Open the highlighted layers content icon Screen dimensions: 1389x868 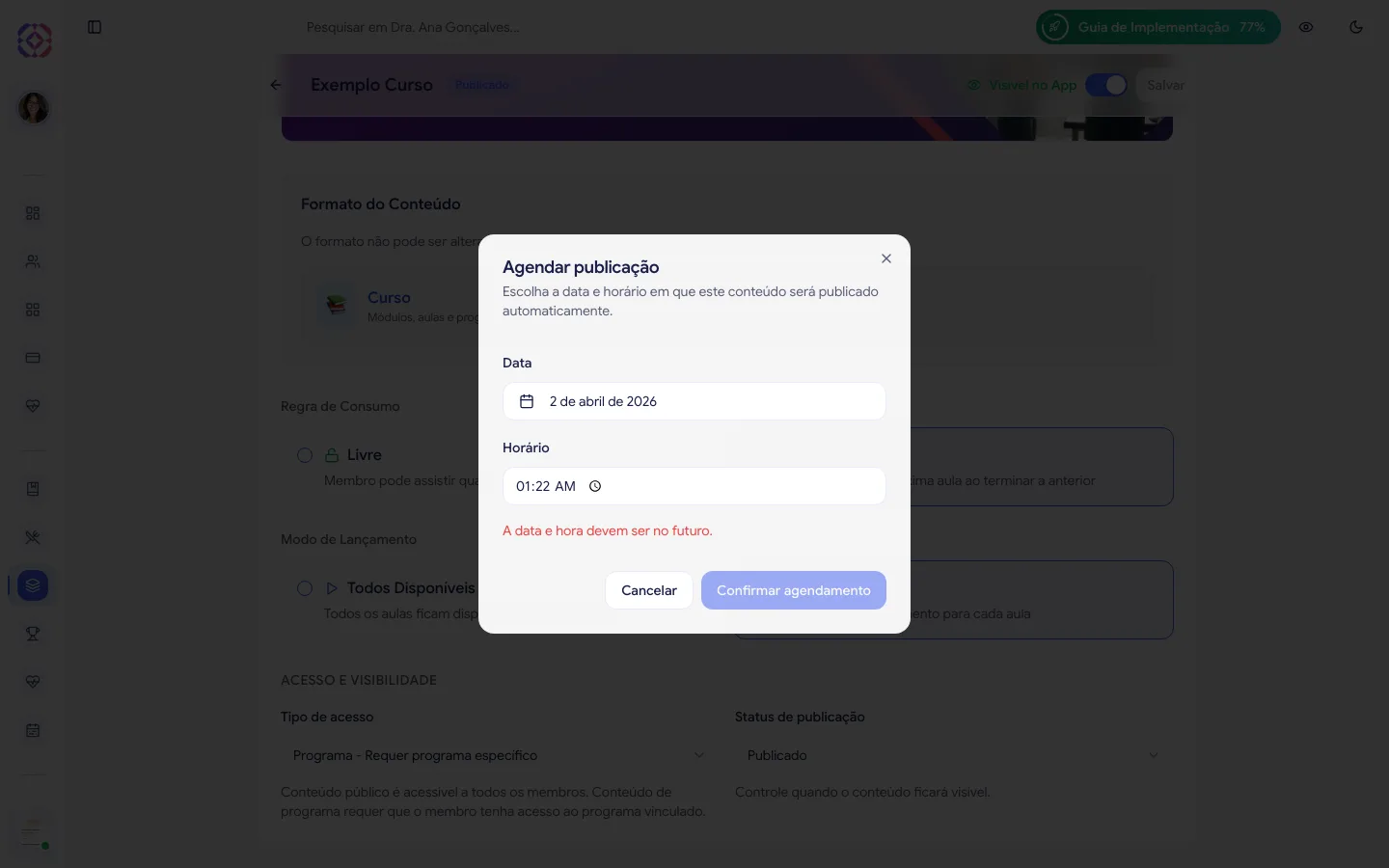pyautogui.click(x=33, y=585)
